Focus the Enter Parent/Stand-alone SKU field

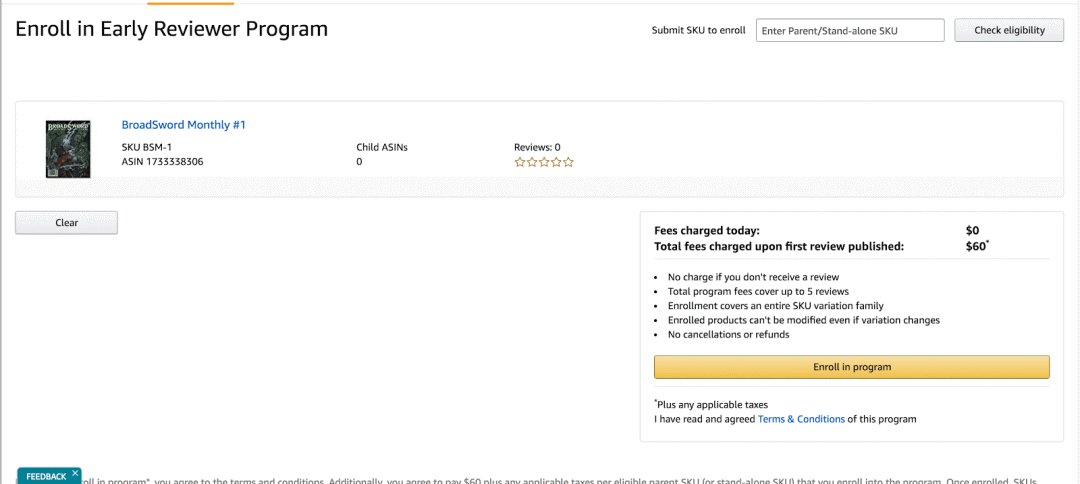850,31
